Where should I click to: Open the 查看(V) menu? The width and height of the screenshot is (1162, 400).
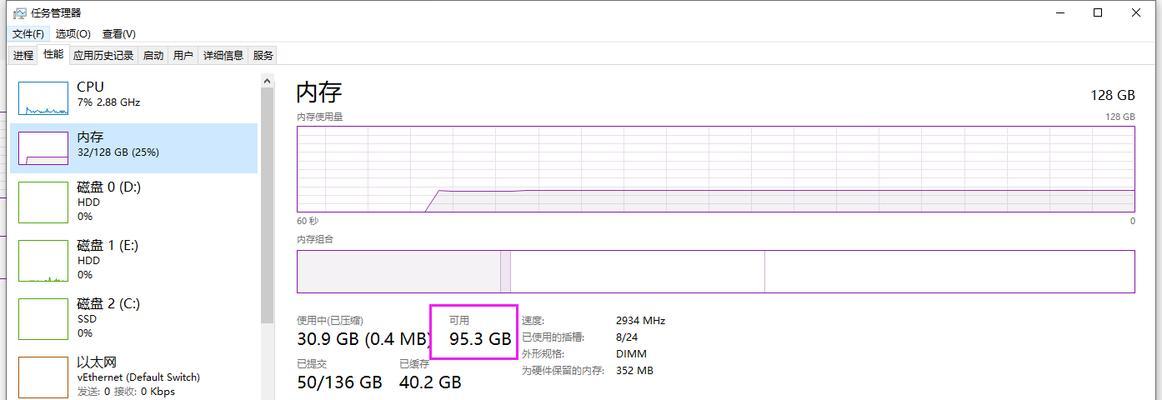[x=119, y=34]
